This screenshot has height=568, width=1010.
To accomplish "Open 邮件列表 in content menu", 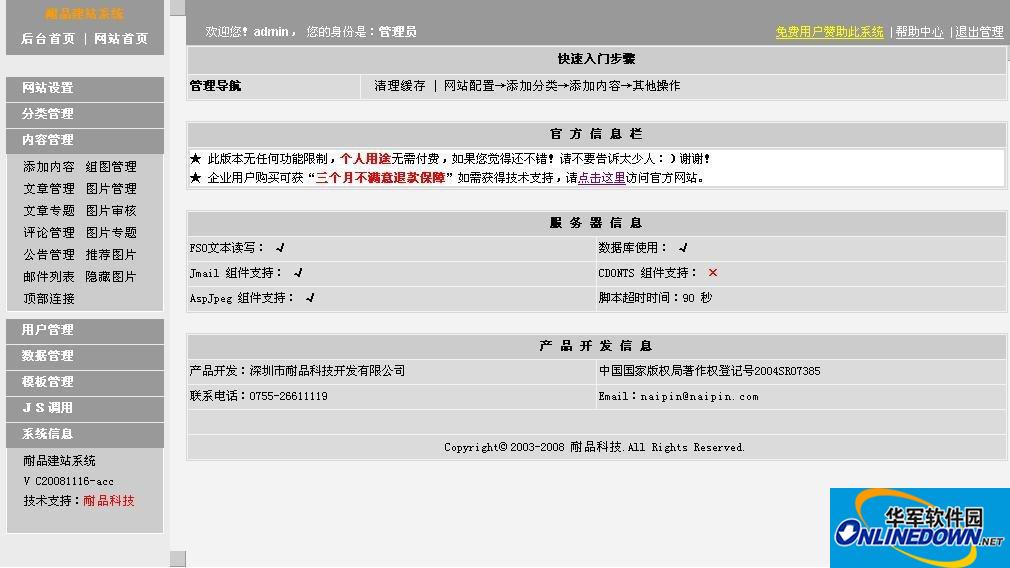I will pos(49,276).
